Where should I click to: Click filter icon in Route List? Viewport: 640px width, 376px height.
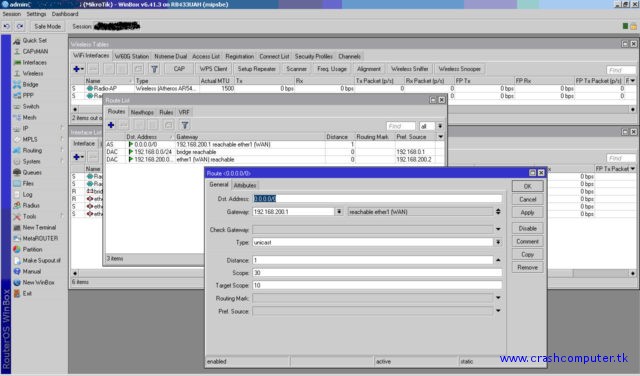185,125
